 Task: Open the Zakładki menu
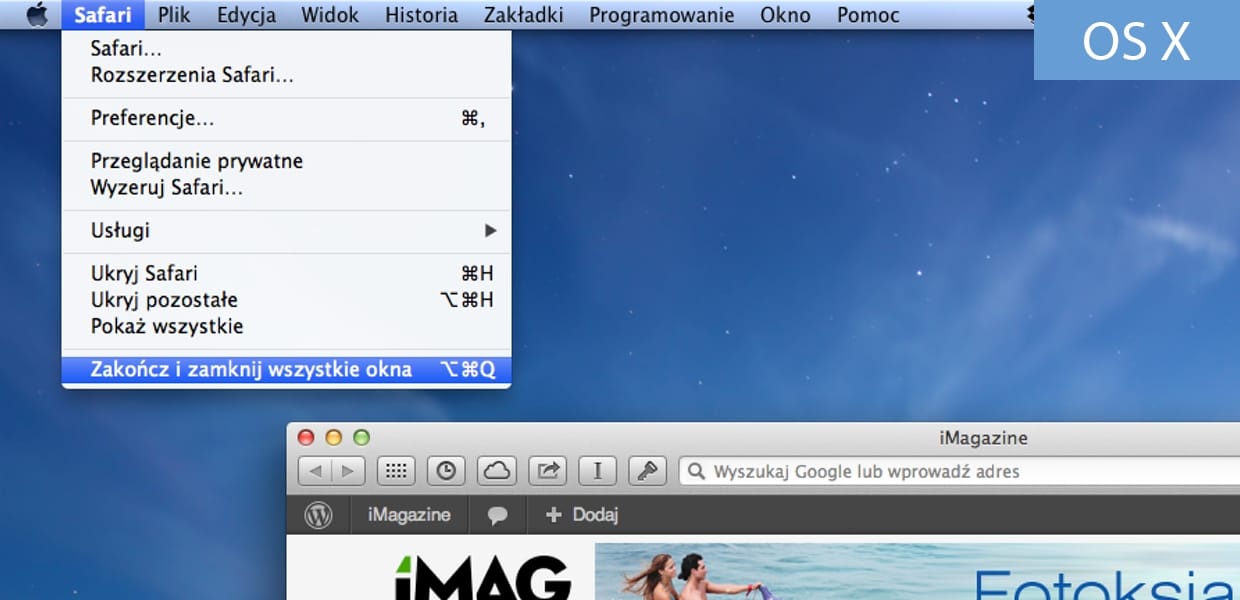pyautogui.click(x=523, y=15)
